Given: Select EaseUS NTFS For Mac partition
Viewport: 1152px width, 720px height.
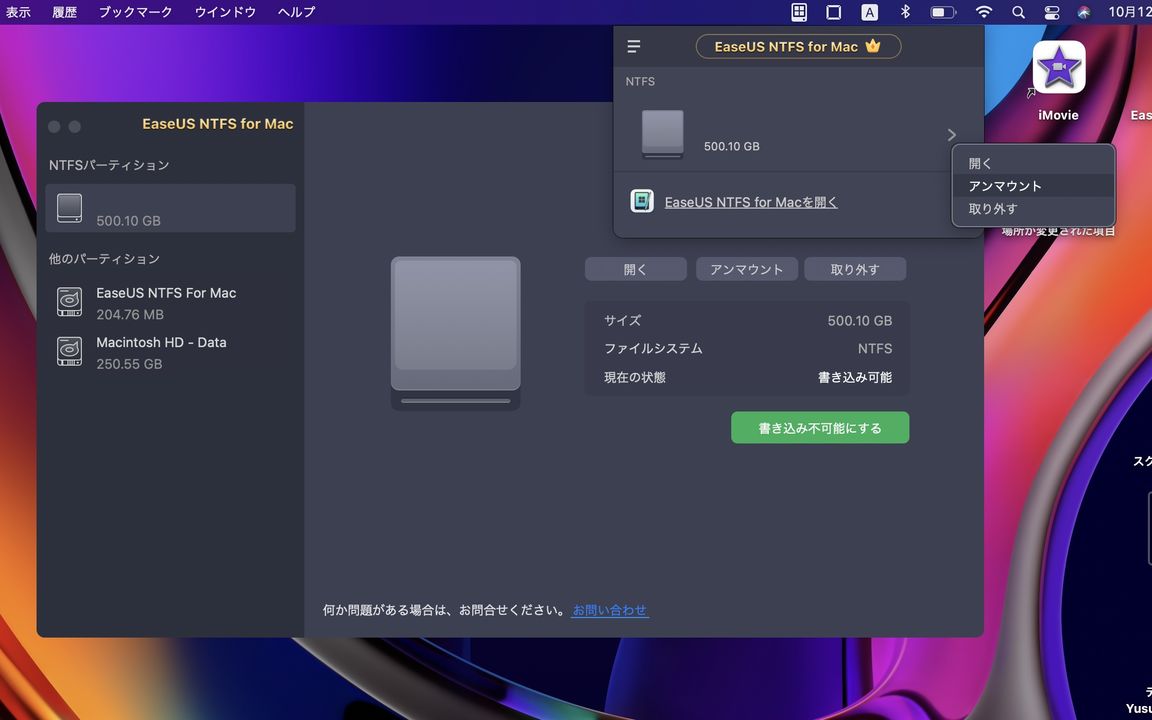Looking at the screenshot, I should click(170, 303).
